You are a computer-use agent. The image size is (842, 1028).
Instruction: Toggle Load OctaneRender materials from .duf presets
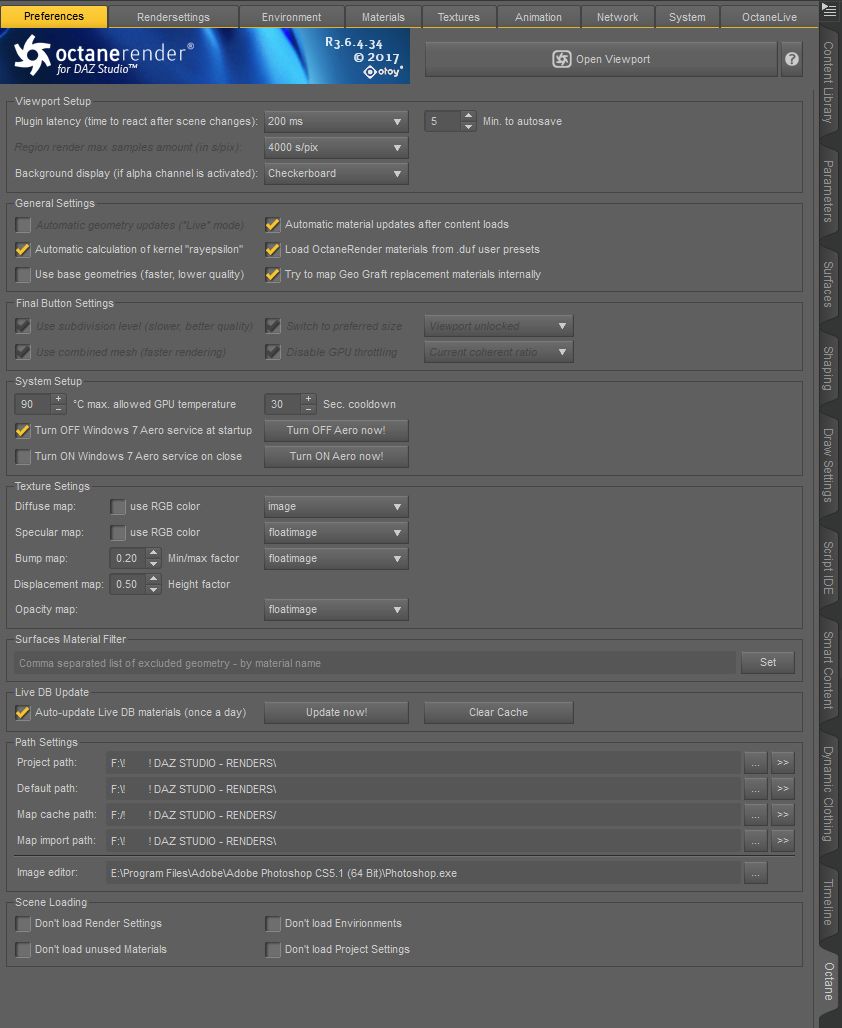[x=273, y=250]
